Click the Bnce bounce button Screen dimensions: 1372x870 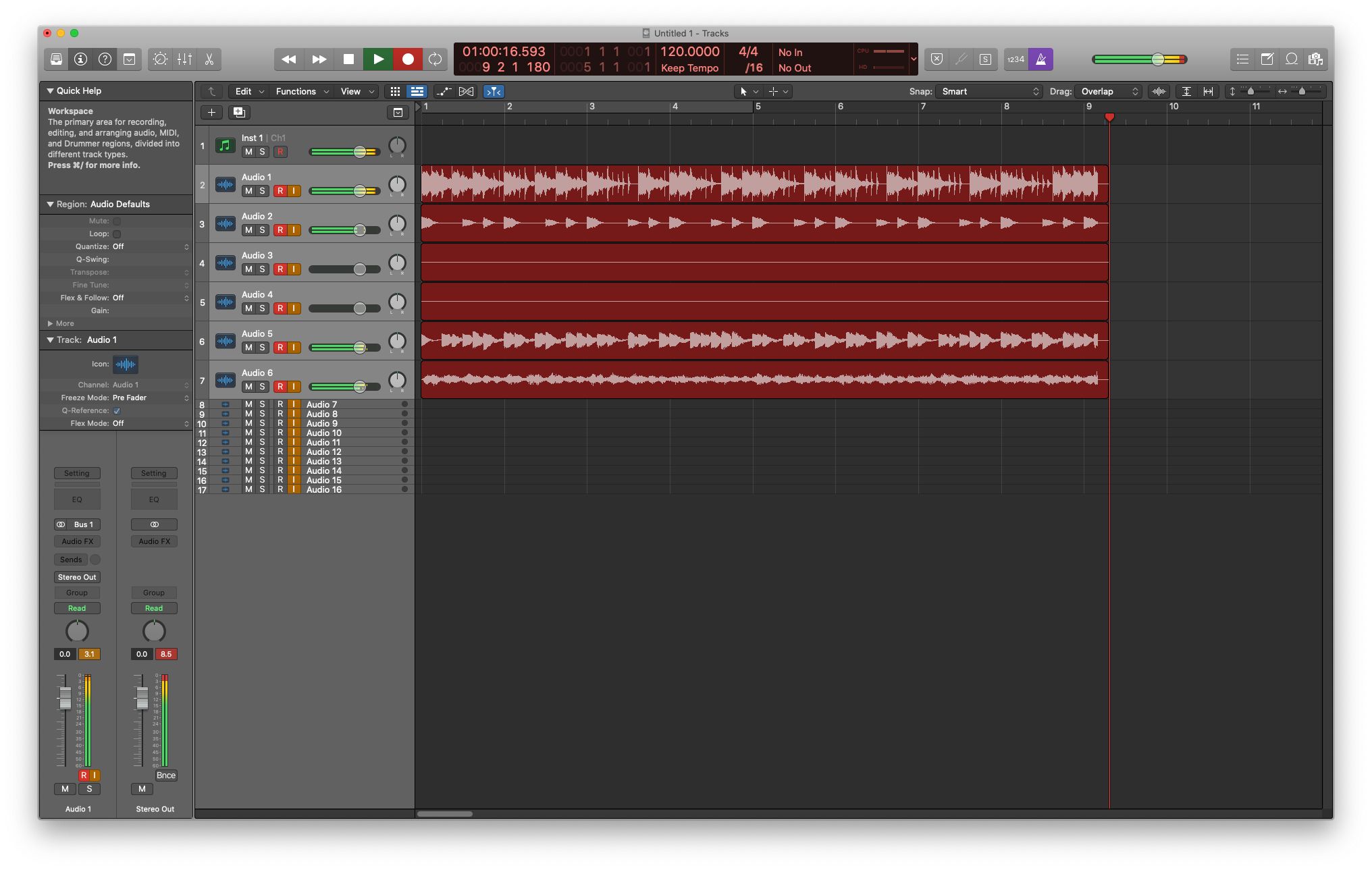point(166,776)
